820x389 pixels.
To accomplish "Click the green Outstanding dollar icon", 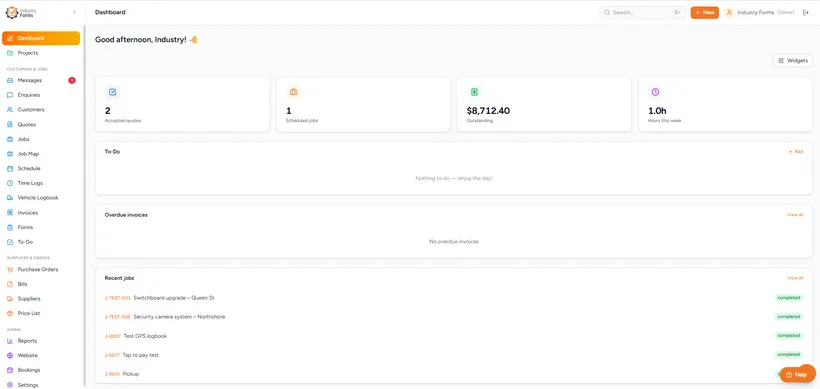I will point(474,92).
